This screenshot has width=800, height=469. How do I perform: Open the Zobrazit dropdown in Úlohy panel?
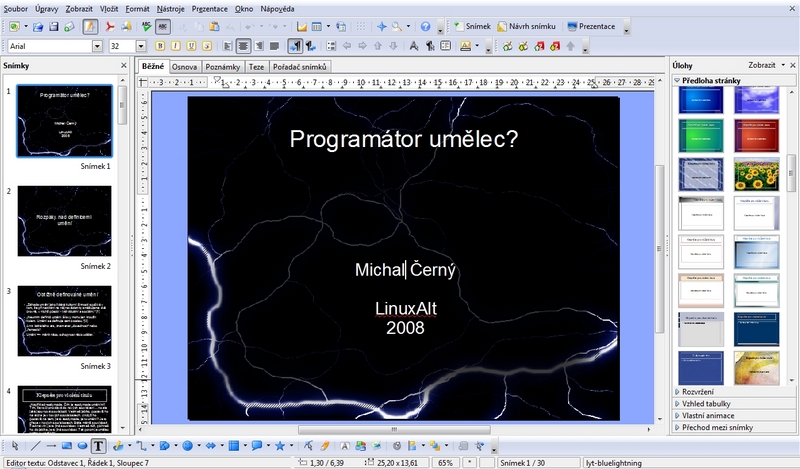[767, 65]
